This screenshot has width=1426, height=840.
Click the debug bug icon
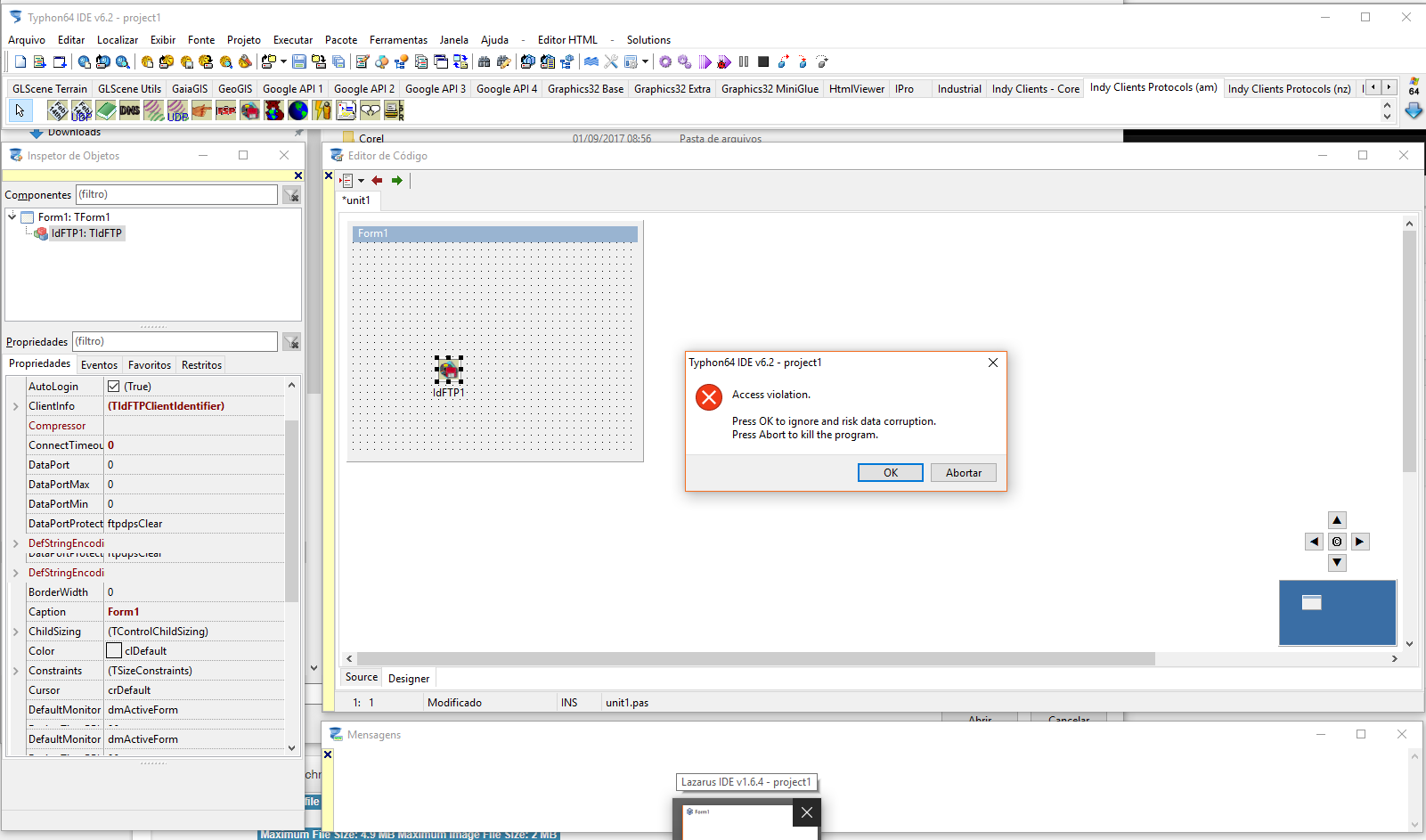[x=724, y=61]
